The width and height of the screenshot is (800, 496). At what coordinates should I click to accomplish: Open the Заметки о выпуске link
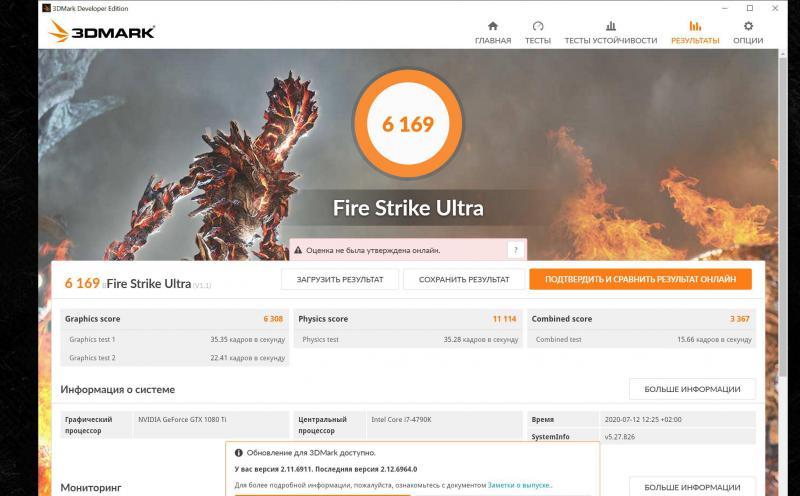coord(519,485)
